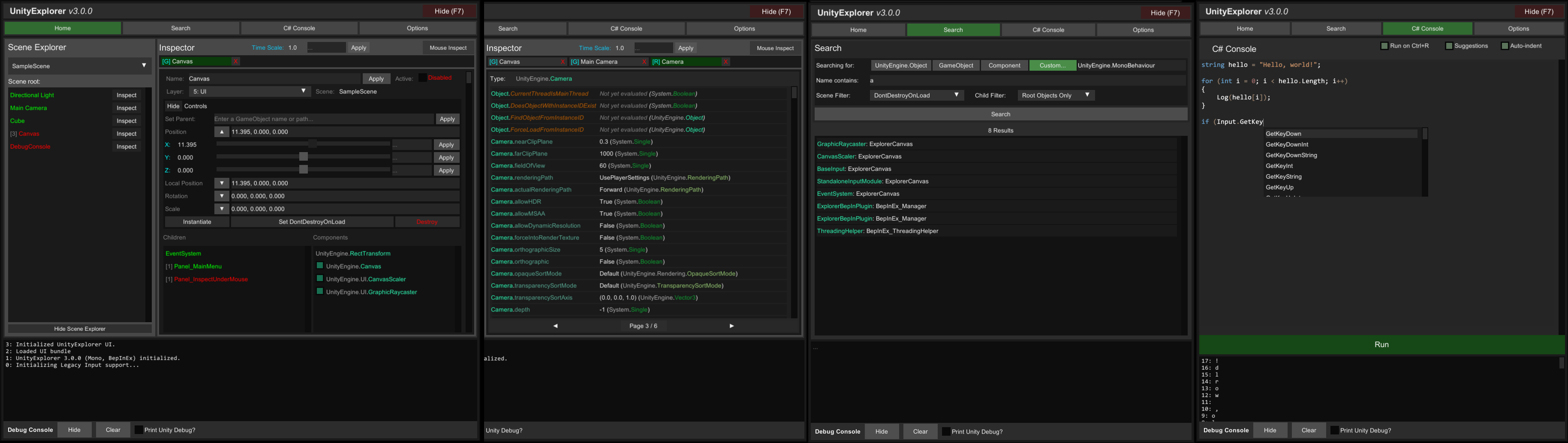The image size is (1568, 443).
Task: Select GetKeyDown autocomplete suggestion
Action: click(1341, 134)
